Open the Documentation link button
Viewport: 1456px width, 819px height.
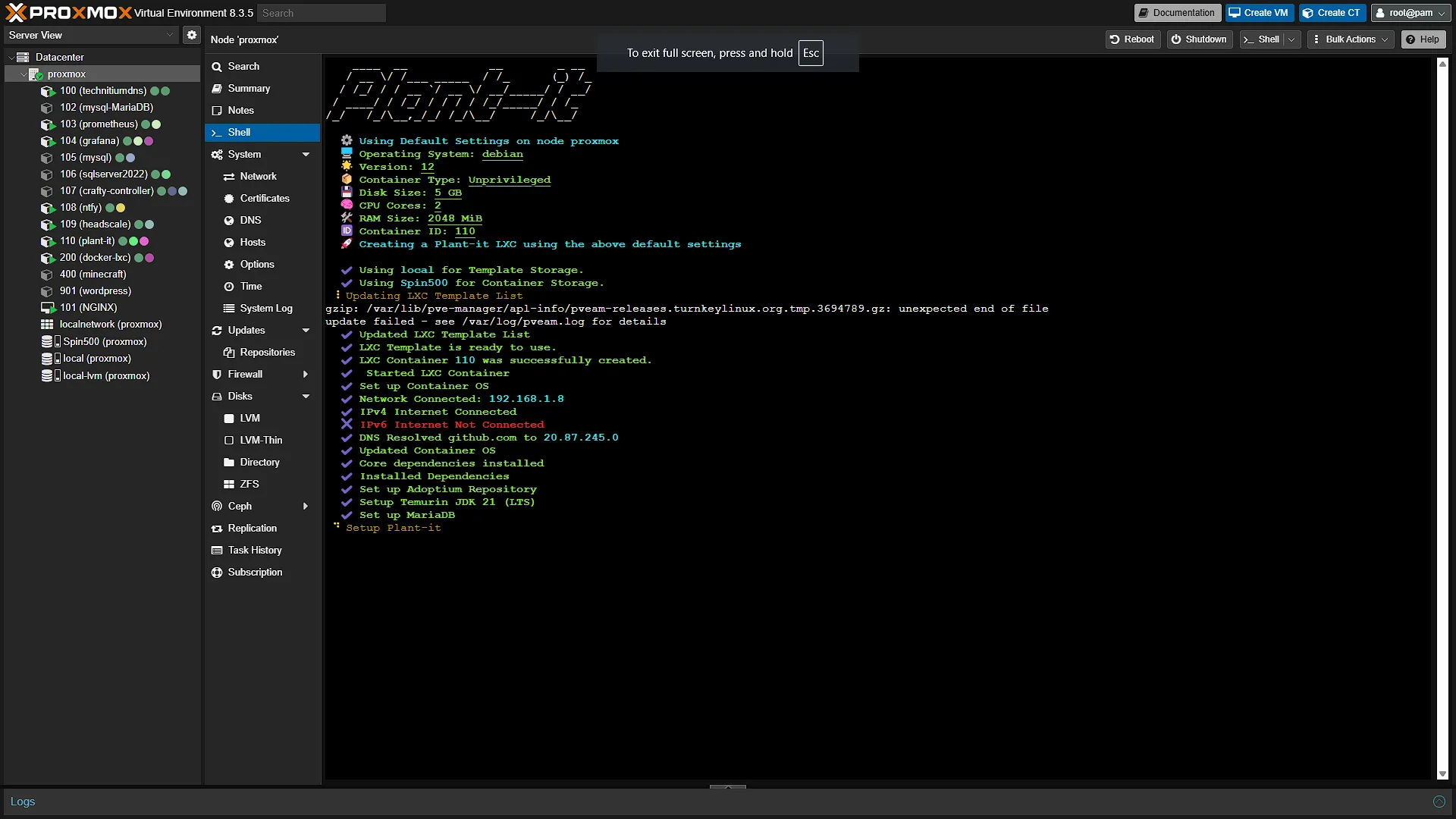(x=1177, y=13)
